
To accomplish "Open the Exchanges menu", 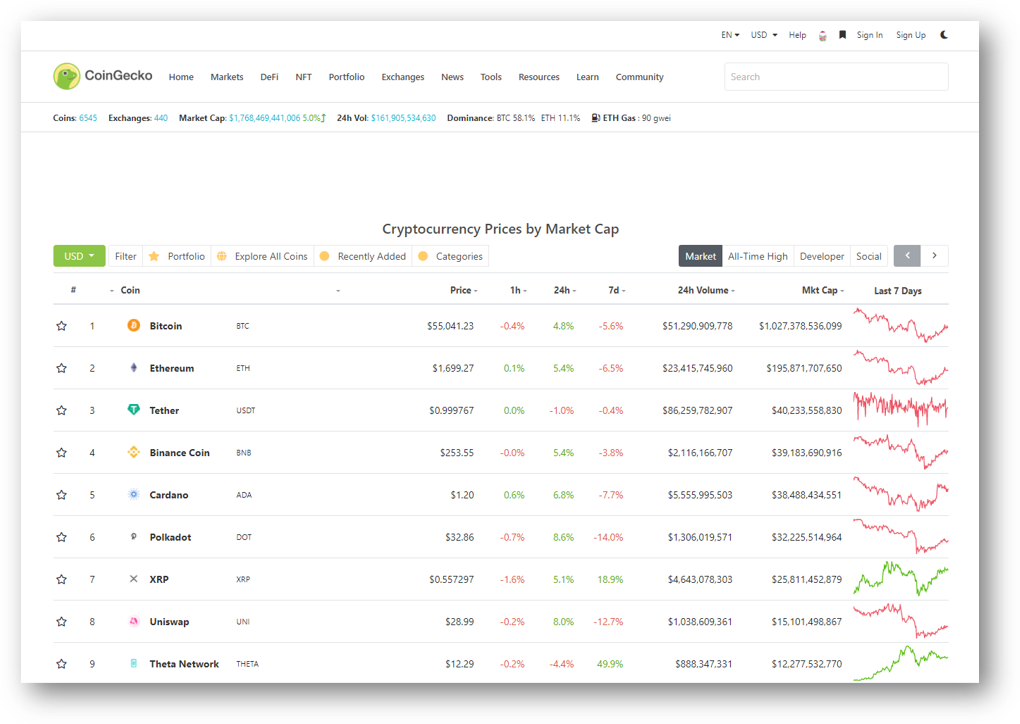I will (x=403, y=77).
